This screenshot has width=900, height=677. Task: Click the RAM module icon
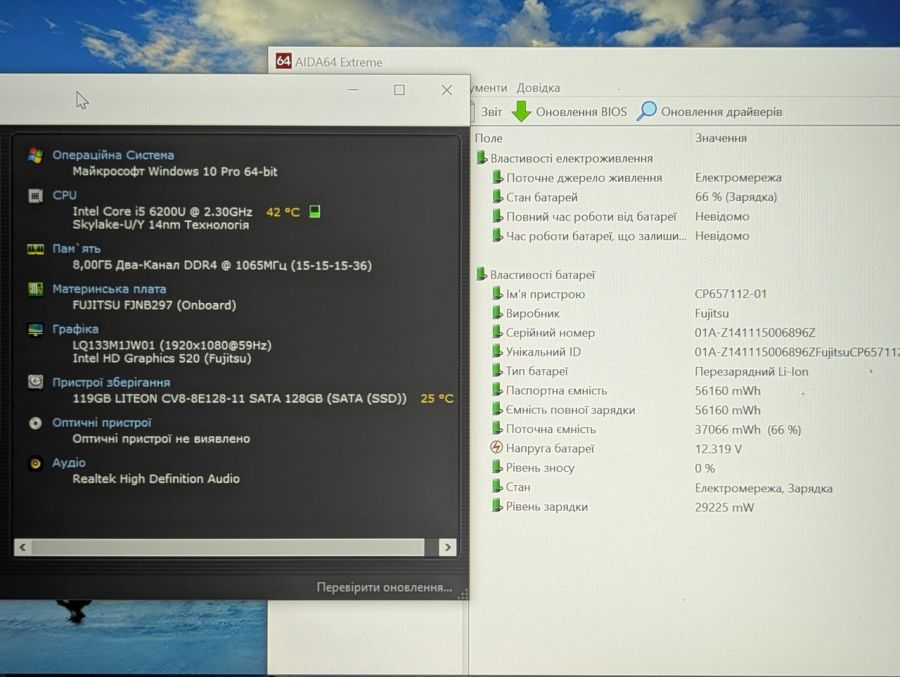coord(35,249)
